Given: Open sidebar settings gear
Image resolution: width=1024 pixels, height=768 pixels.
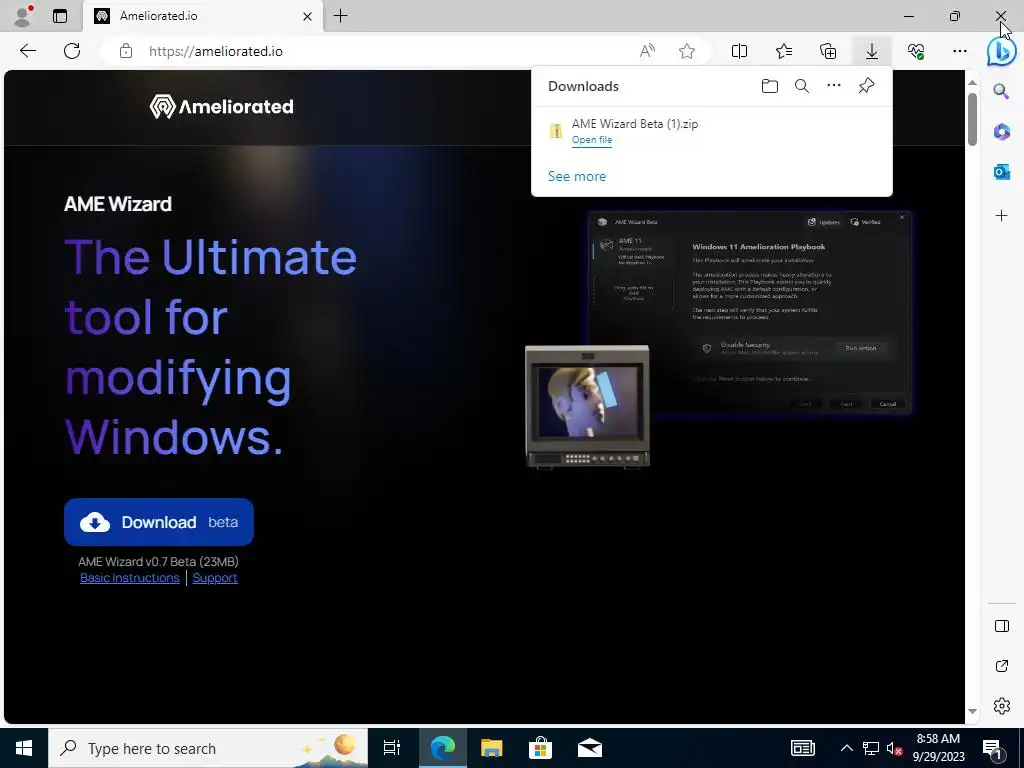Looking at the screenshot, I should pyautogui.click(x=1001, y=706).
